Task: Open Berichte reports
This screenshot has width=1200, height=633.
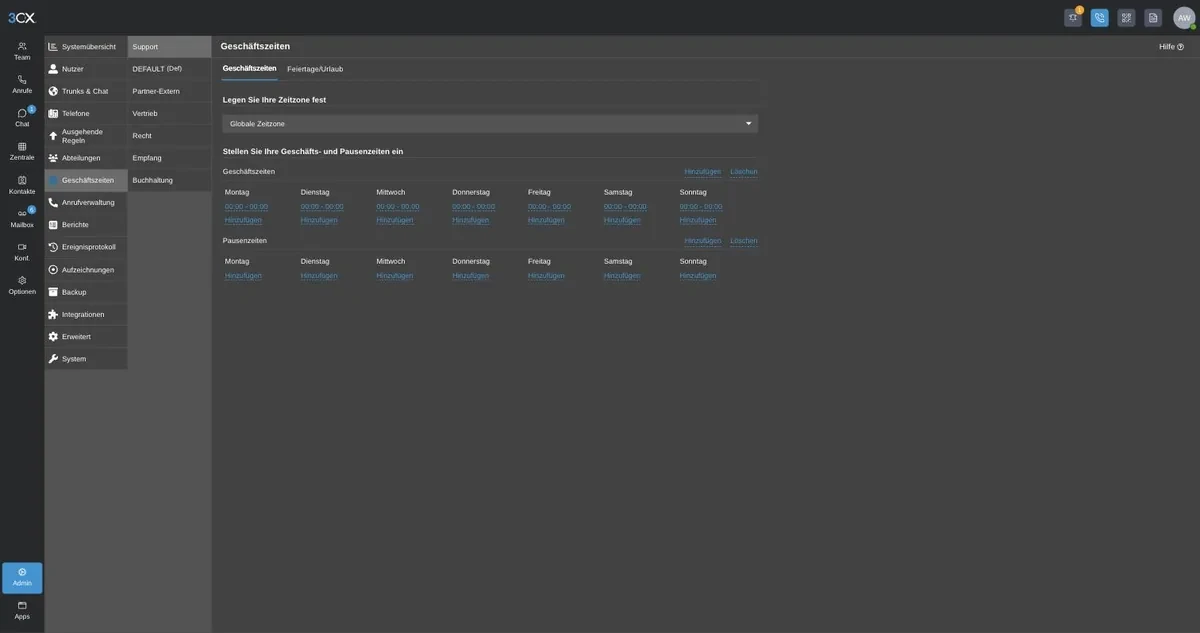Action: [x=86, y=225]
